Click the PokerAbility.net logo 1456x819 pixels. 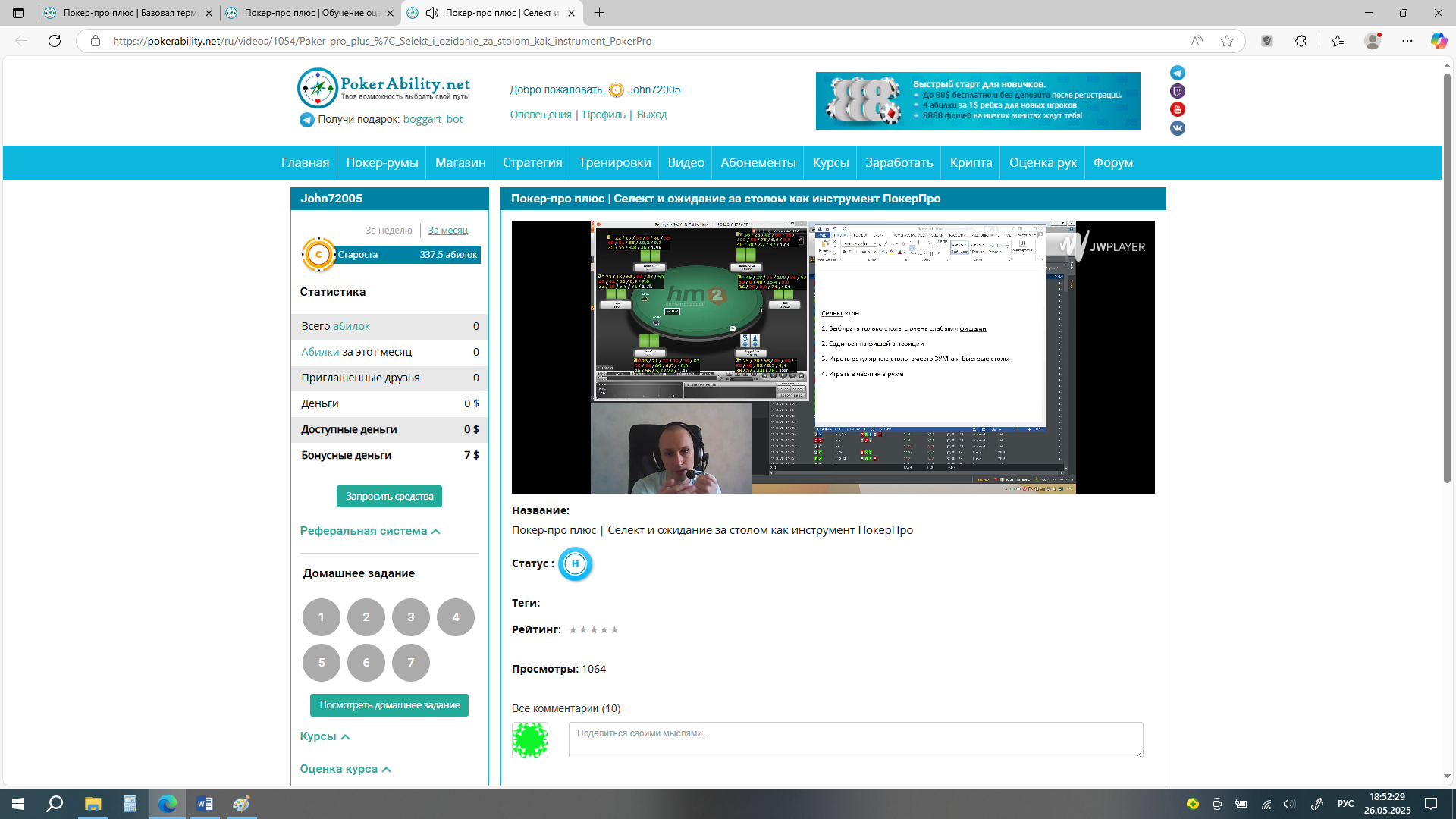tap(384, 87)
